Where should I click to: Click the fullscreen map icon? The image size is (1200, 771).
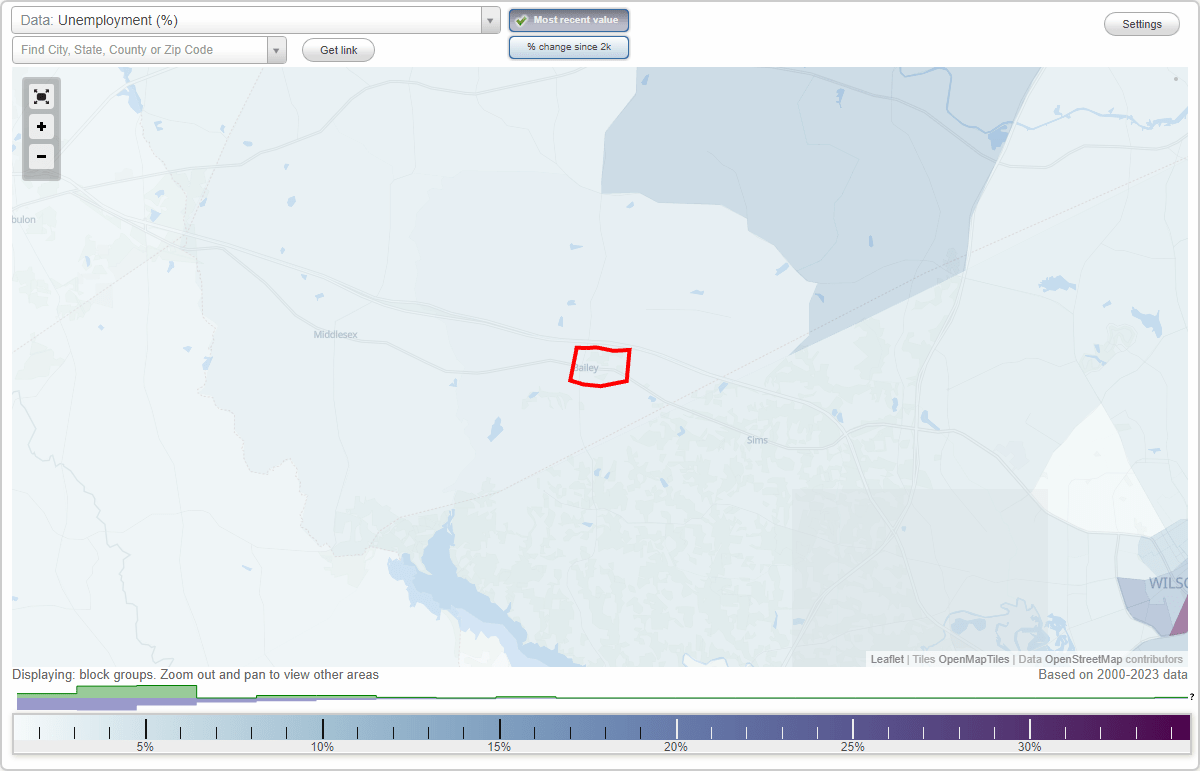[x=41, y=96]
